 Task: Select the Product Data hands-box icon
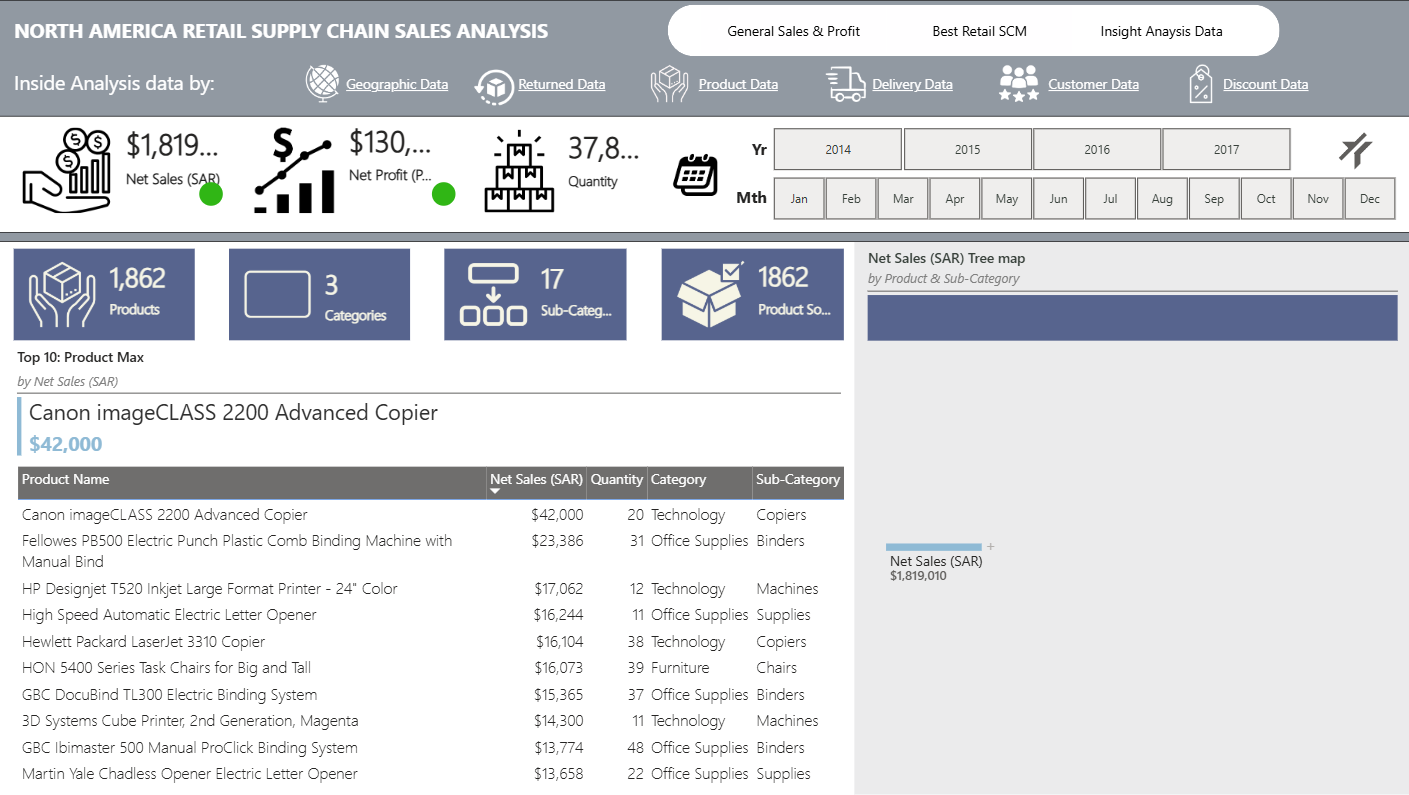670,84
